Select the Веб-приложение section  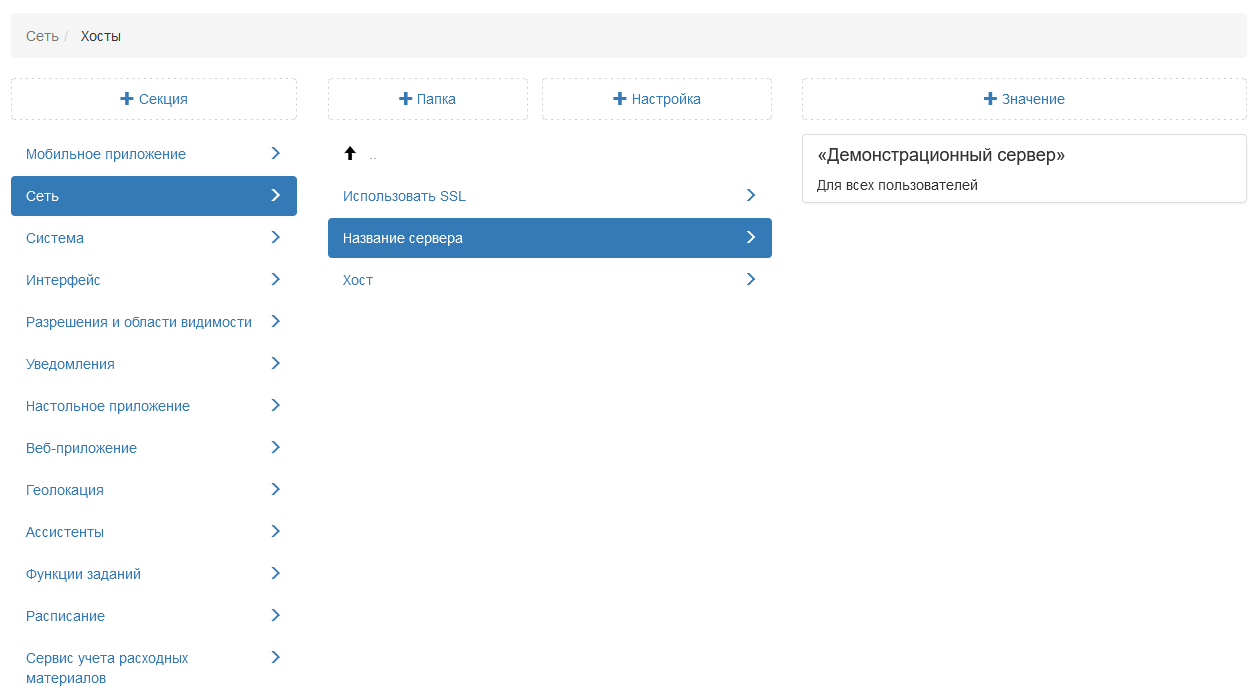82,448
